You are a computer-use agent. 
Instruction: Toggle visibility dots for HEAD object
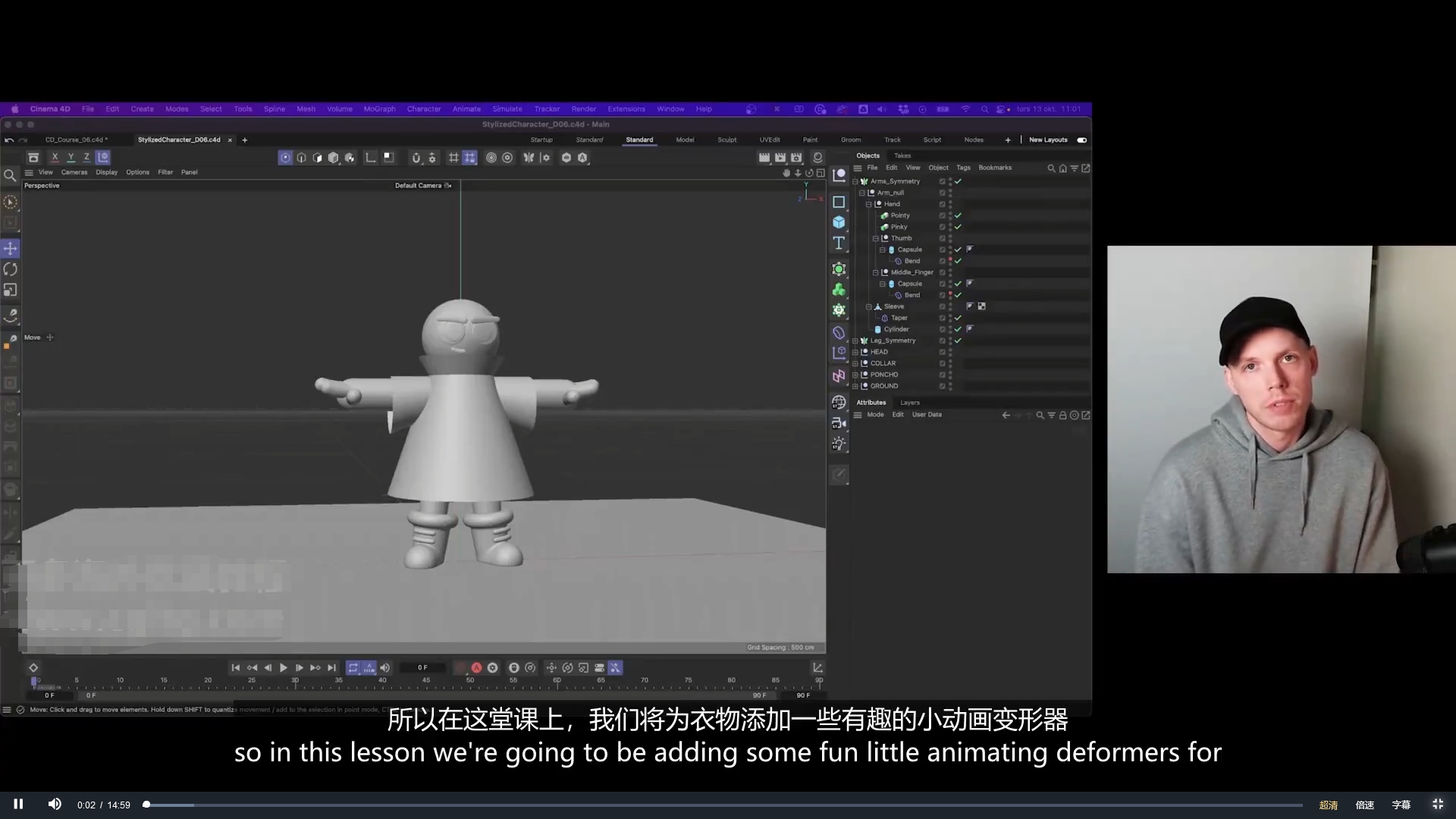950,353
